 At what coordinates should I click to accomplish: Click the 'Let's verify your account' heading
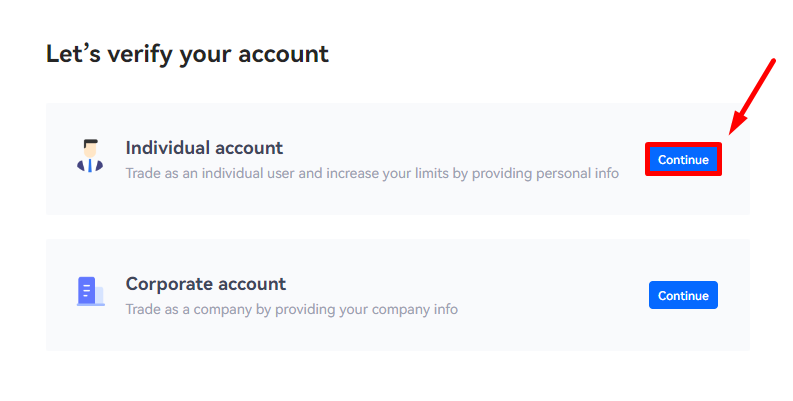coord(187,54)
